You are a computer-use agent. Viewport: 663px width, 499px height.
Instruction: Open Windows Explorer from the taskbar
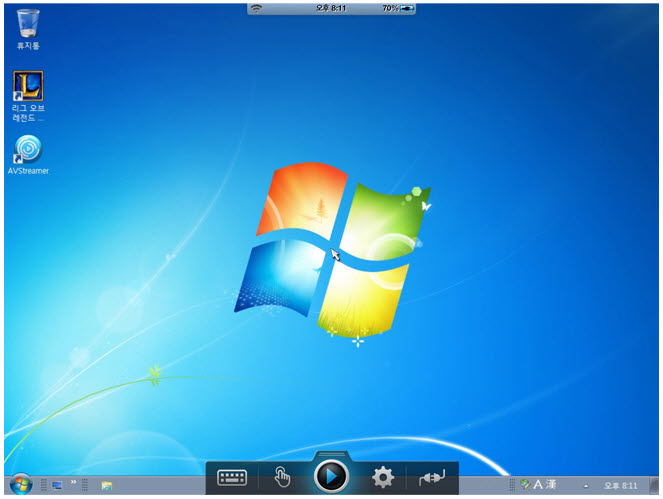[x=107, y=485]
